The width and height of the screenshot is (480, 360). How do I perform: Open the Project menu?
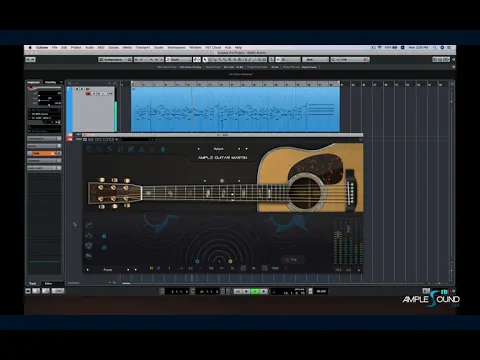[76, 48]
